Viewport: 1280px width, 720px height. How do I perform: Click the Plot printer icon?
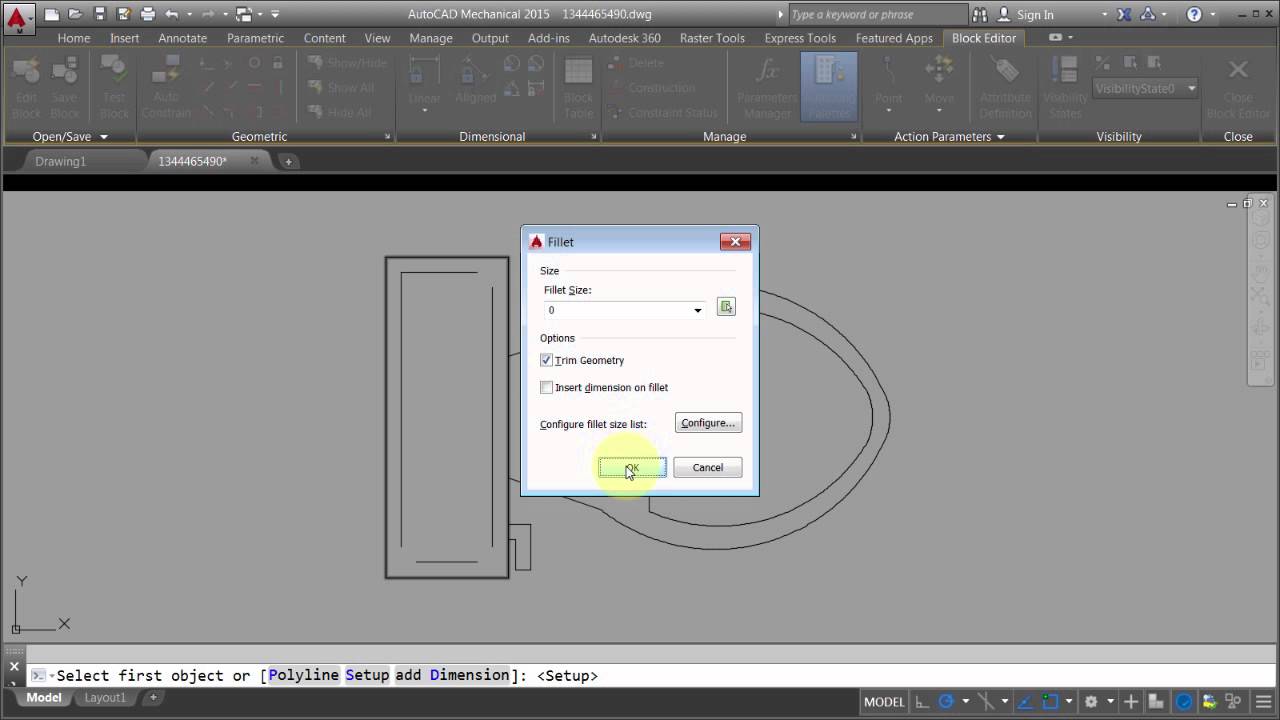[148, 15]
